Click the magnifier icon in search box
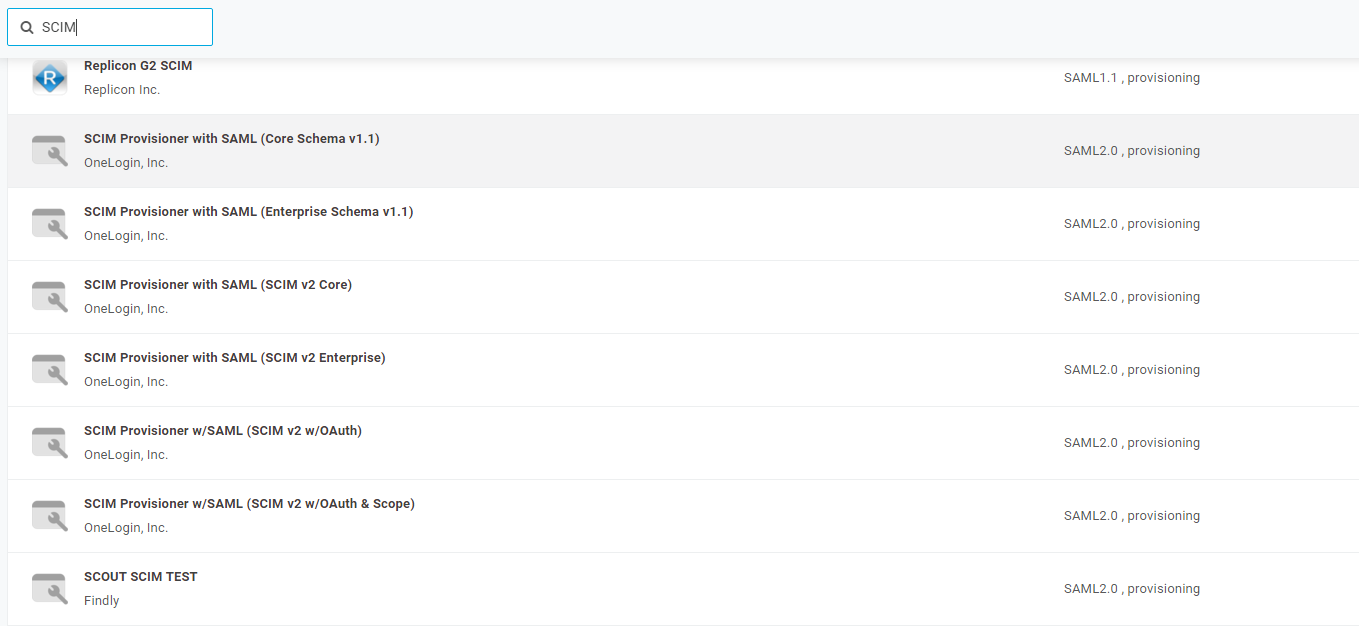Screen dimensions: 1359x626 [27, 28]
